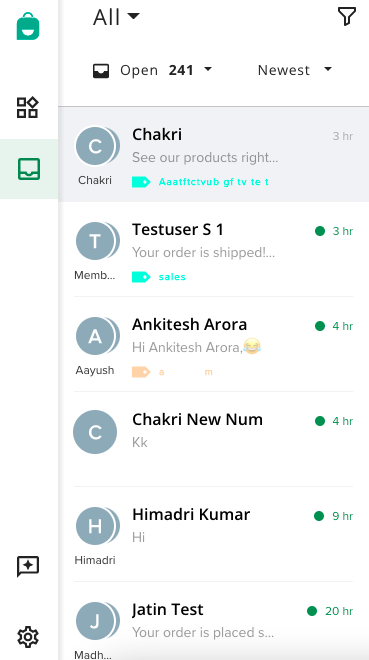Screen dimensions: 369x660
Task: Click the sales tag icon
Action: [141, 277]
